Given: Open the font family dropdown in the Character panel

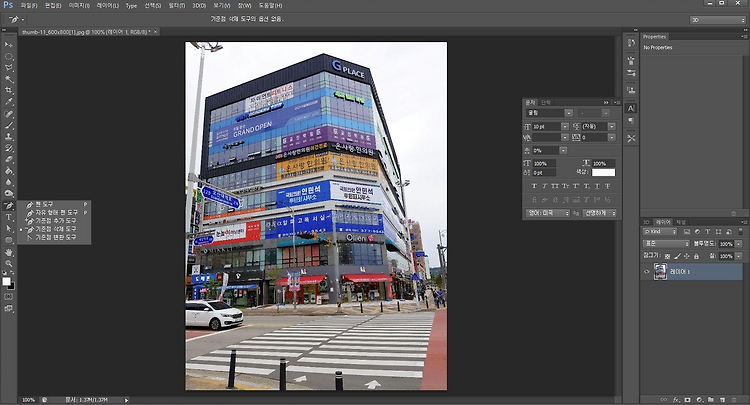Looking at the screenshot, I should click(x=568, y=113).
